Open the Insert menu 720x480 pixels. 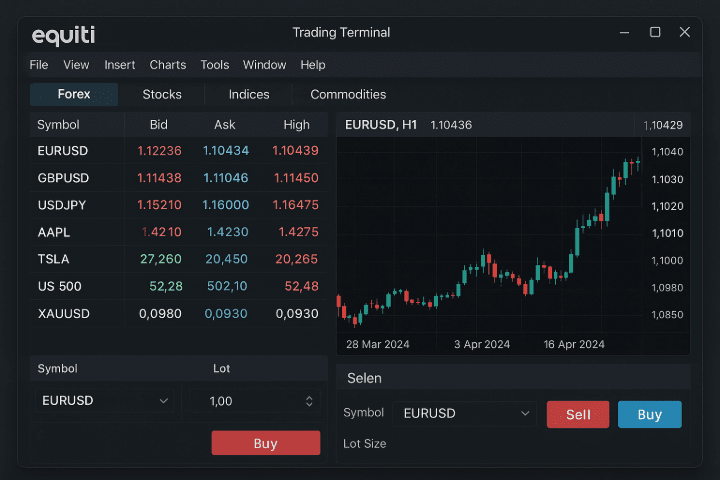pyautogui.click(x=119, y=65)
